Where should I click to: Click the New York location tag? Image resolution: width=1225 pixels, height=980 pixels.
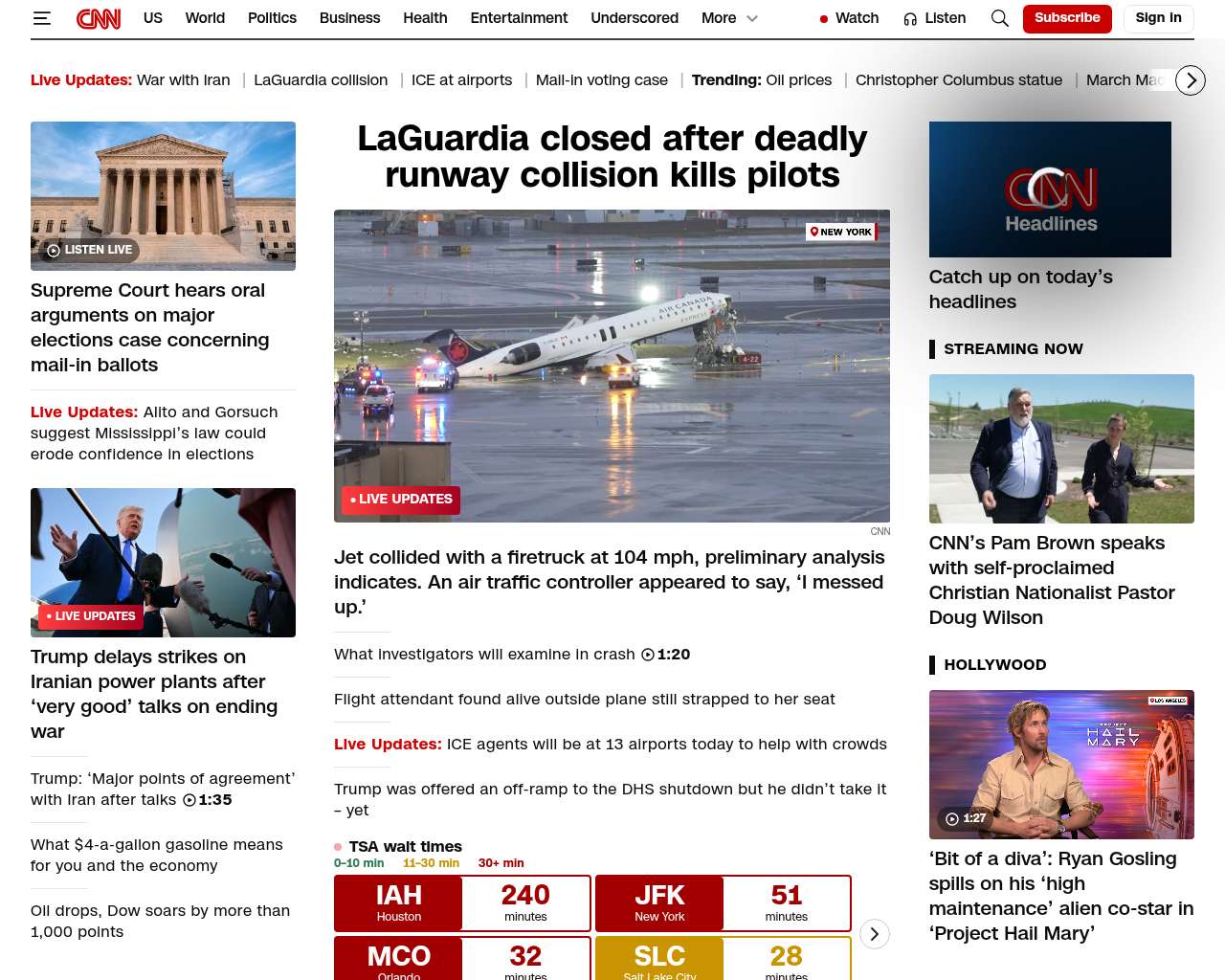(841, 232)
